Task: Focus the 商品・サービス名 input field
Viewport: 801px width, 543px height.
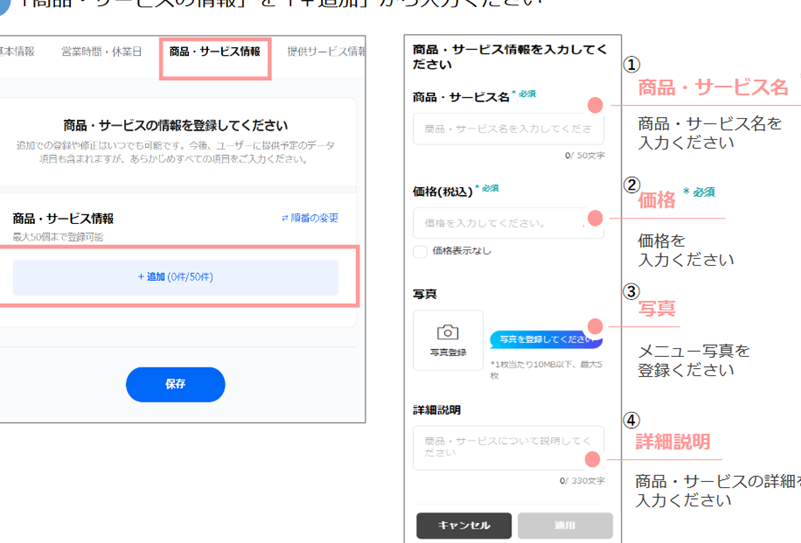Action: pyautogui.click(x=508, y=129)
